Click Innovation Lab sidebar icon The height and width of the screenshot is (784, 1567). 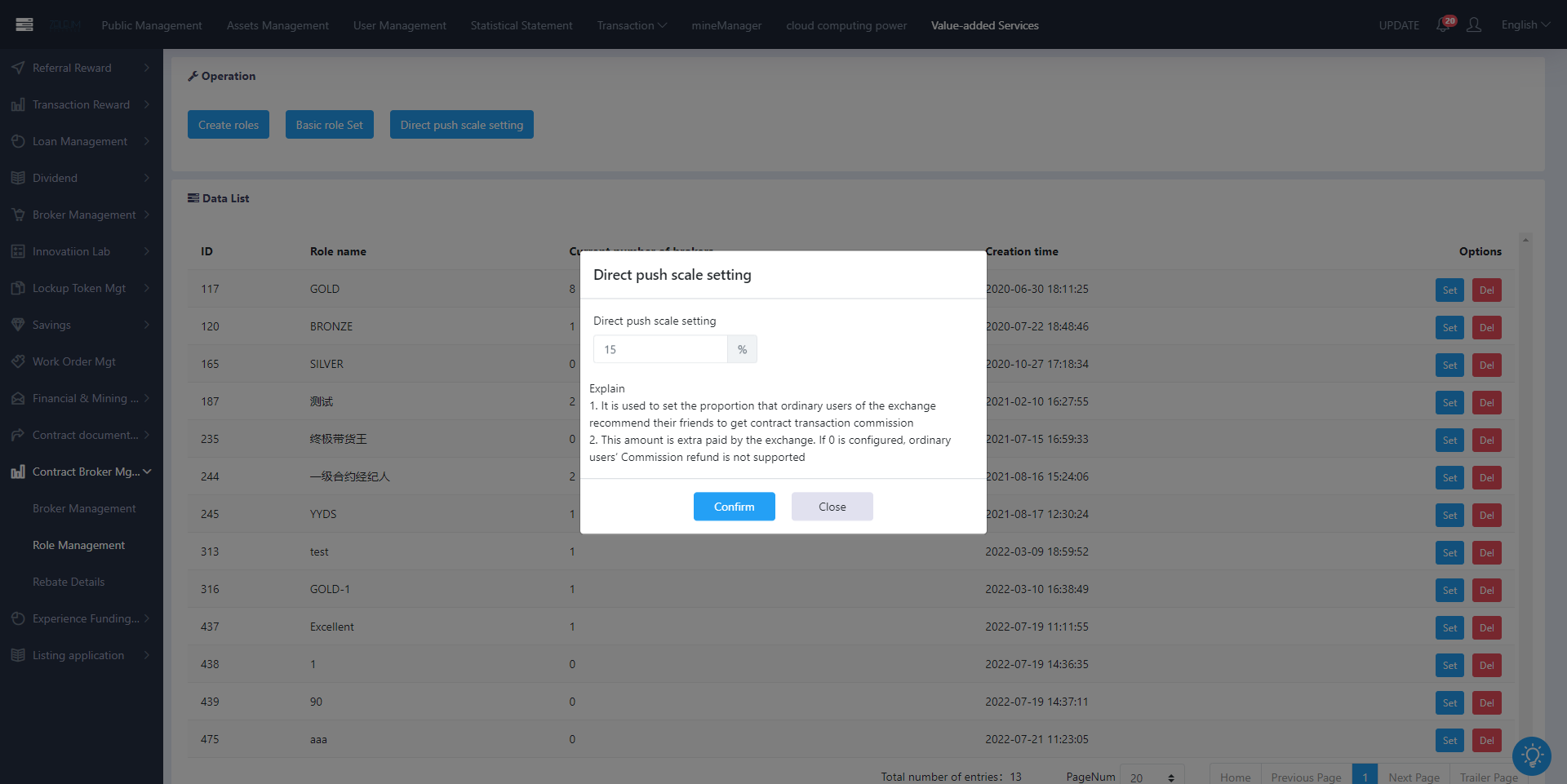point(18,251)
